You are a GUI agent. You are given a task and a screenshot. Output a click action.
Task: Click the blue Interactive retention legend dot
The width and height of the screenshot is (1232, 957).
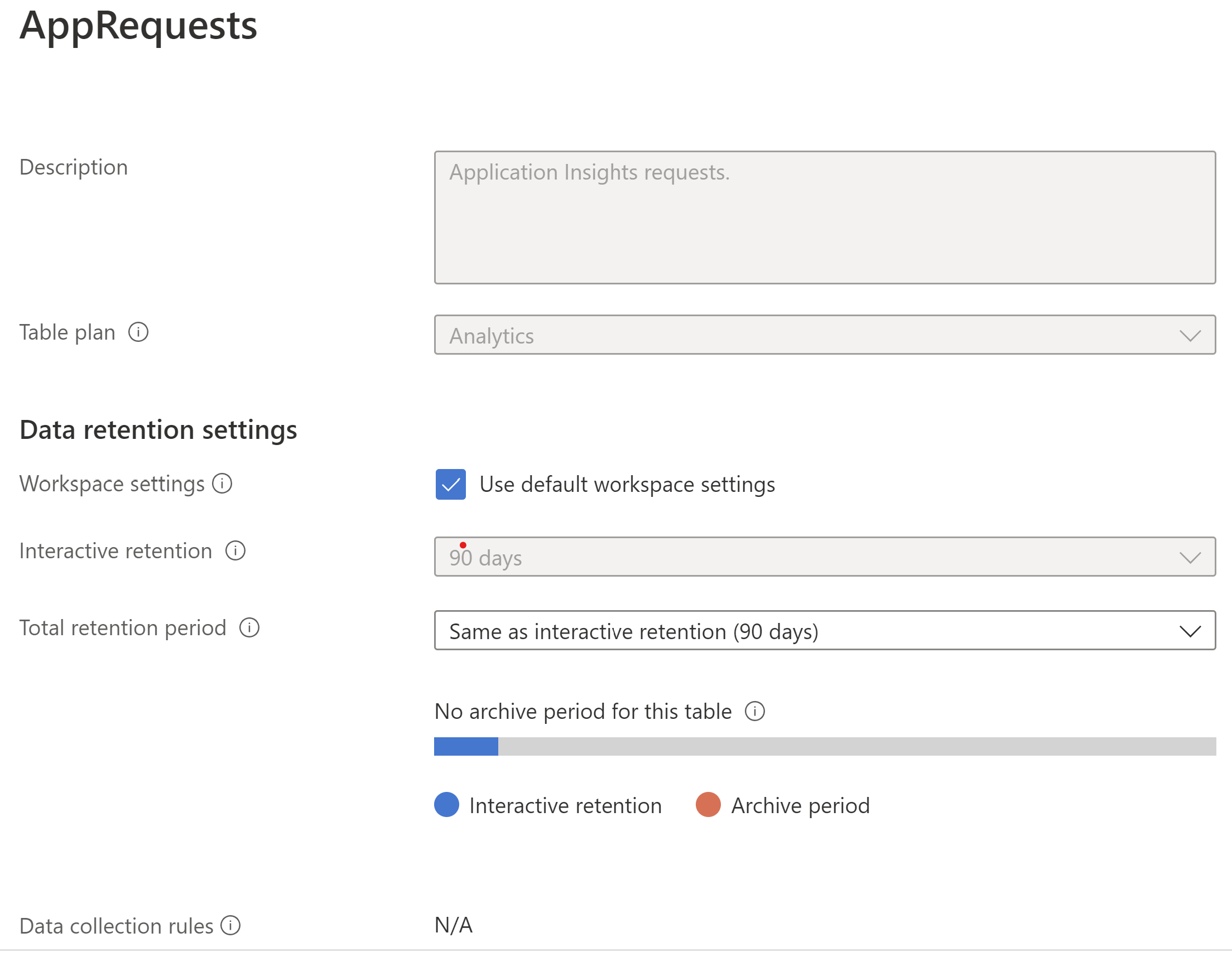tap(446, 805)
